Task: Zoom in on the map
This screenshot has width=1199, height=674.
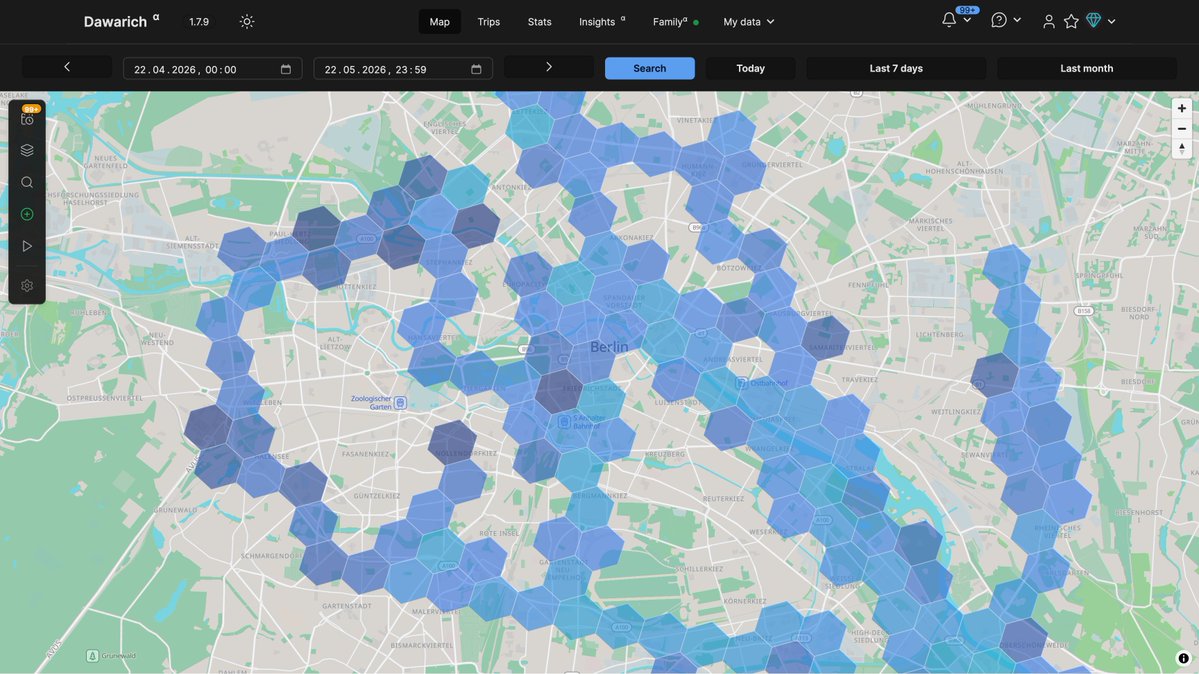Action: coord(1181,109)
